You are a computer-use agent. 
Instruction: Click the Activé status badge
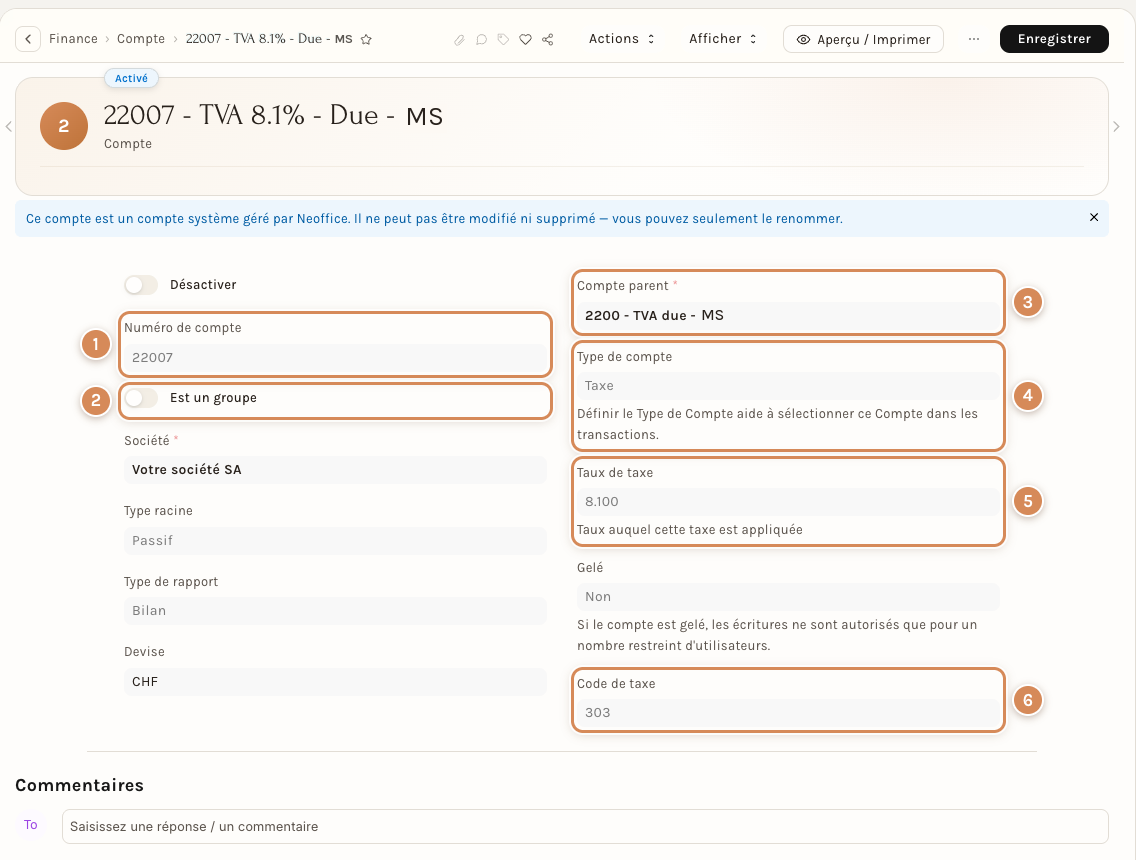click(x=131, y=78)
